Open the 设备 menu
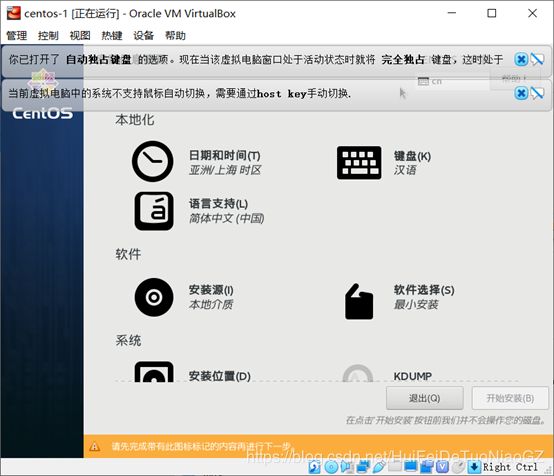This screenshot has height=476, width=554. 143,35
